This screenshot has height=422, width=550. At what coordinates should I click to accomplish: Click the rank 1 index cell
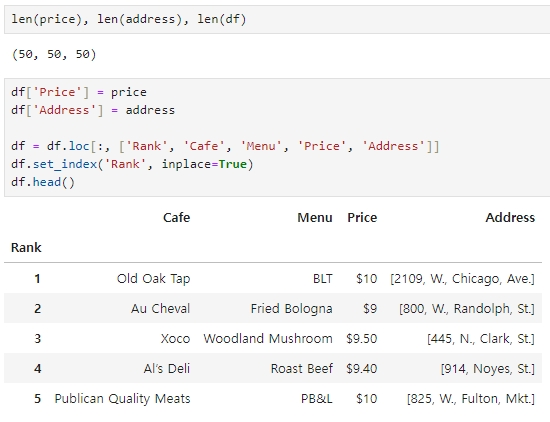[x=37, y=279]
